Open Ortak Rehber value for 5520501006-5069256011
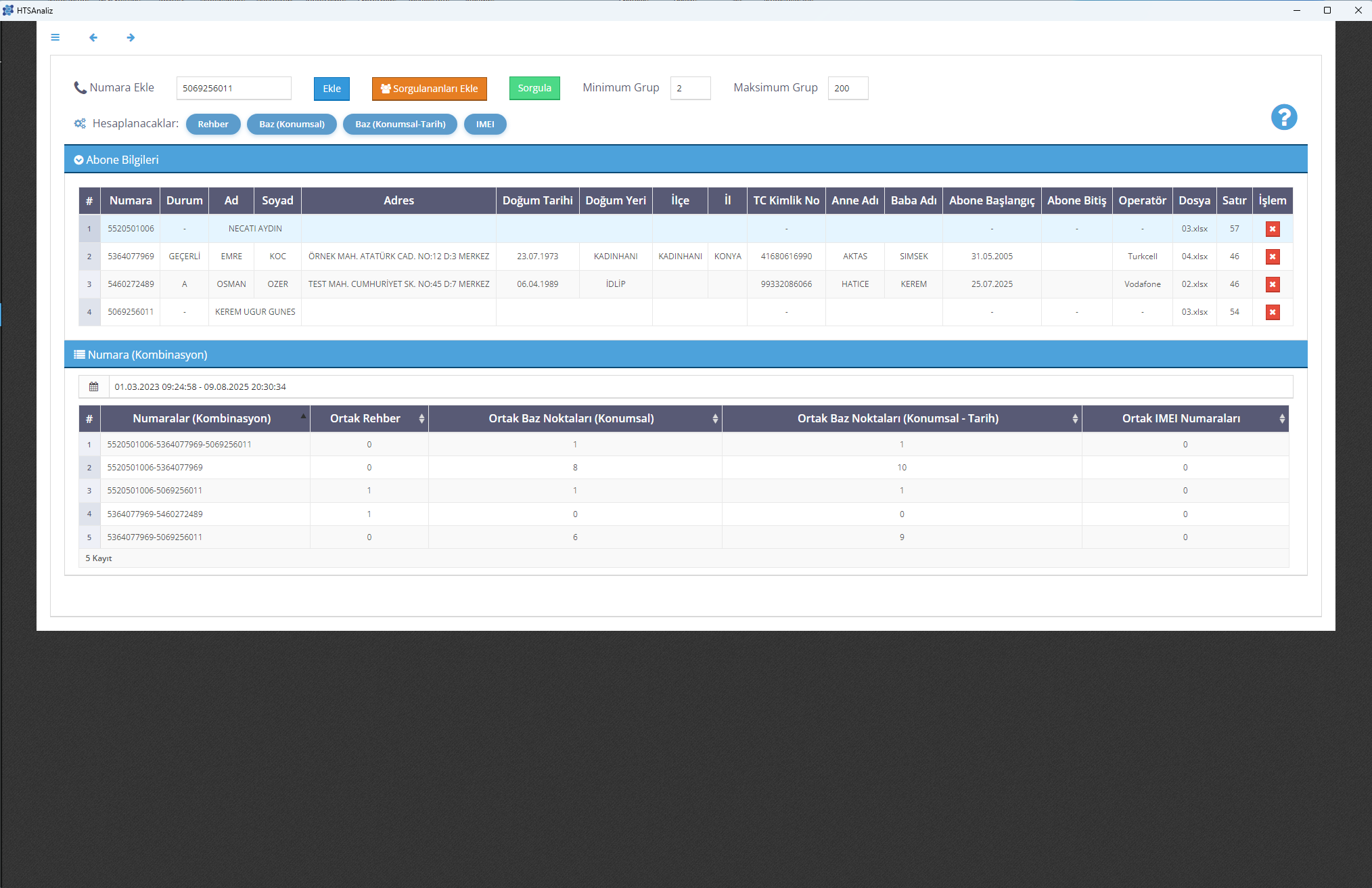The image size is (1372, 888). click(369, 491)
